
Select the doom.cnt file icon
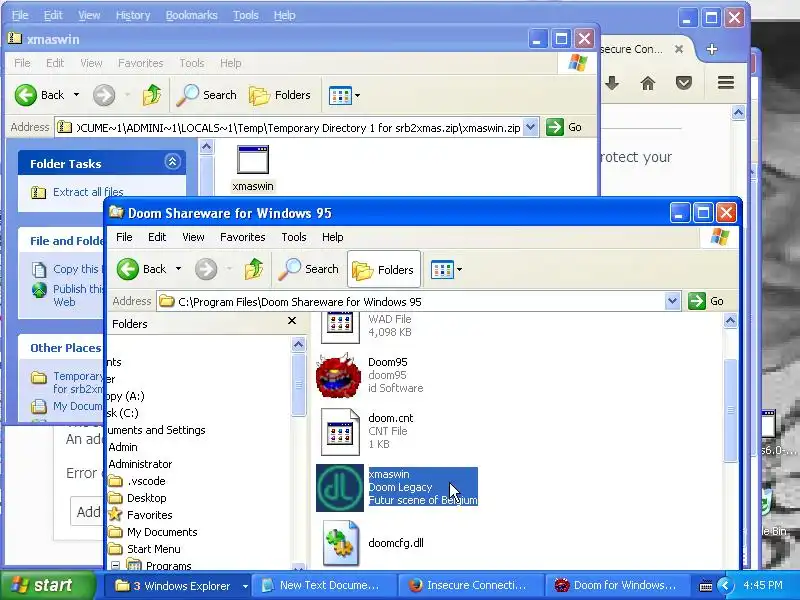click(x=340, y=432)
